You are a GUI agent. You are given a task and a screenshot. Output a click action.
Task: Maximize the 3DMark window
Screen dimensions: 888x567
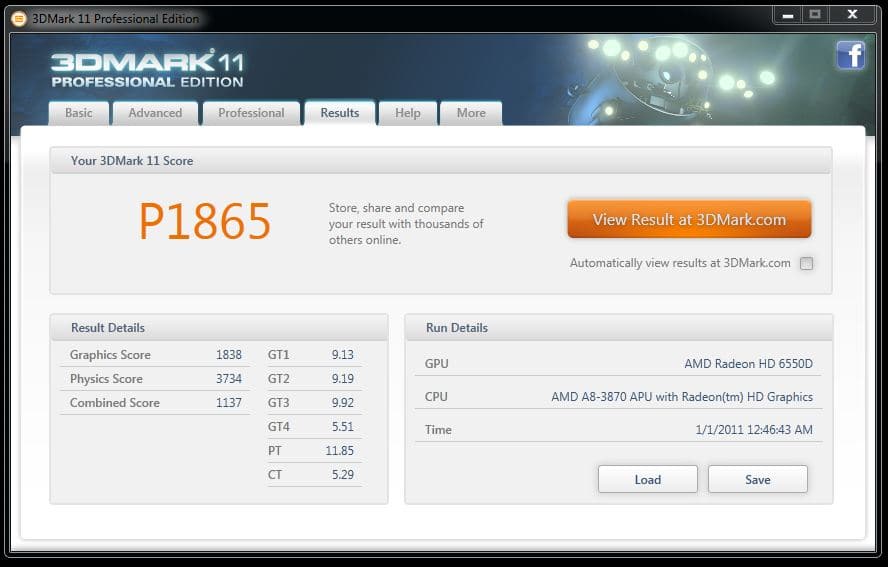(815, 15)
